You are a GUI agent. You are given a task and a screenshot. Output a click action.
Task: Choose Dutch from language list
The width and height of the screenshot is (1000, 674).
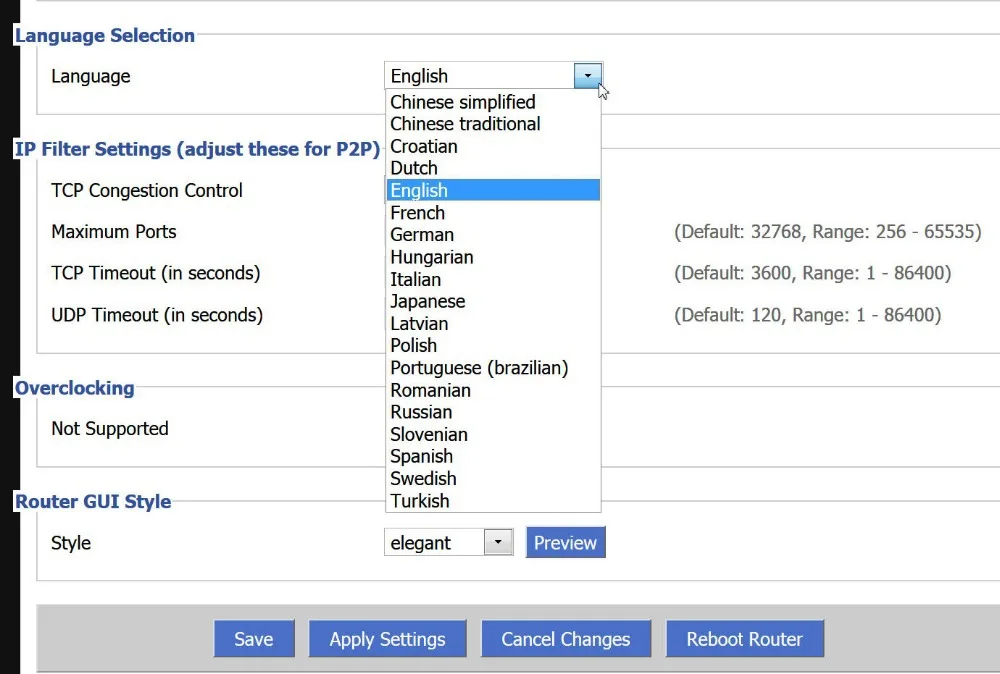(x=493, y=168)
